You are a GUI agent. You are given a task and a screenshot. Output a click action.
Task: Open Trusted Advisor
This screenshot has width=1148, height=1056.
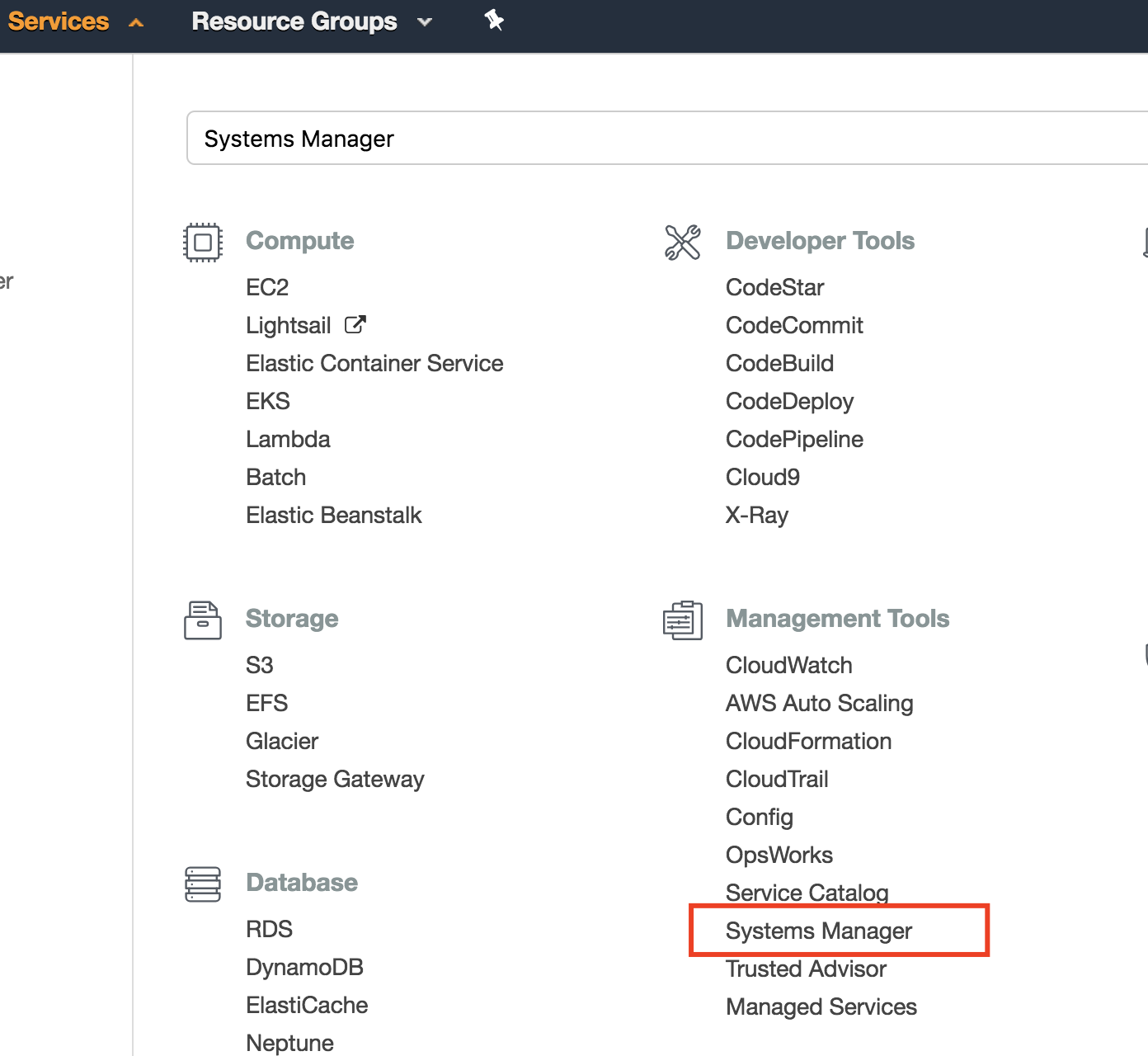click(x=806, y=969)
